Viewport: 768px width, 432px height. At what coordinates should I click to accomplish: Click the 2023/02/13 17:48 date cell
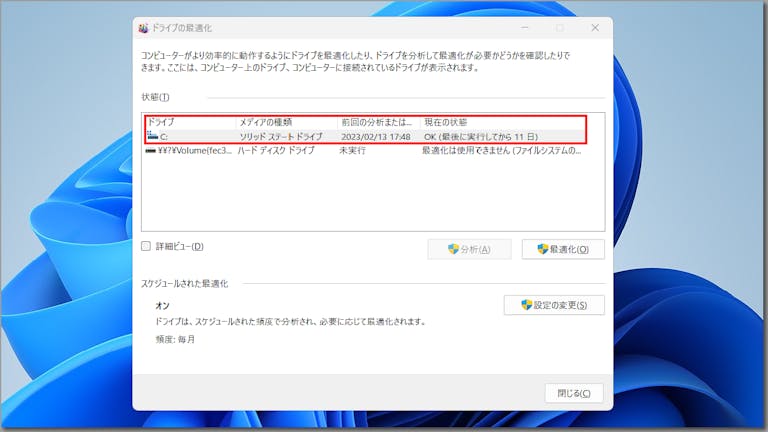coord(376,137)
